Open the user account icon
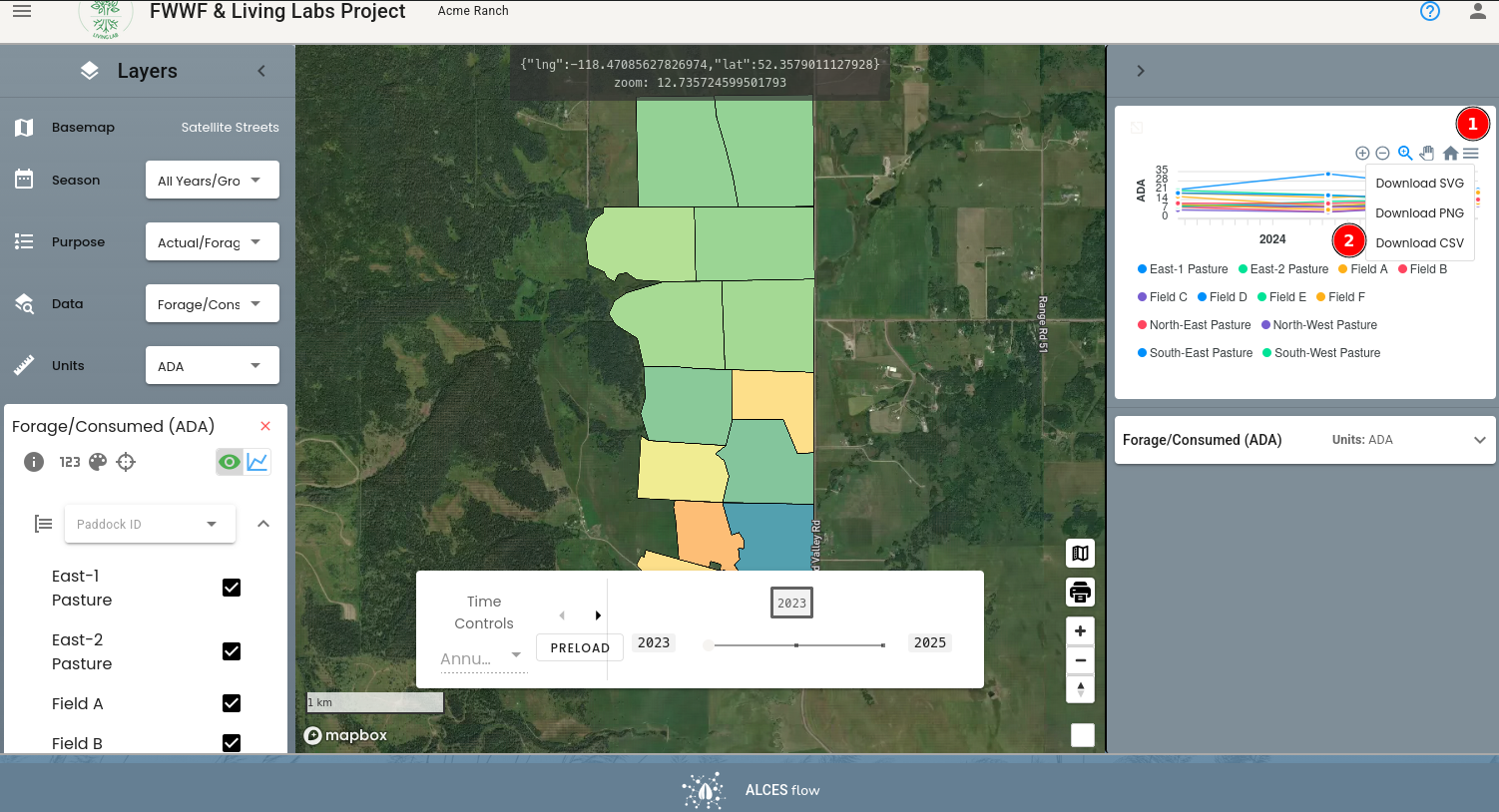The height and width of the screenshot is (812, 1499). [1478, 11]
